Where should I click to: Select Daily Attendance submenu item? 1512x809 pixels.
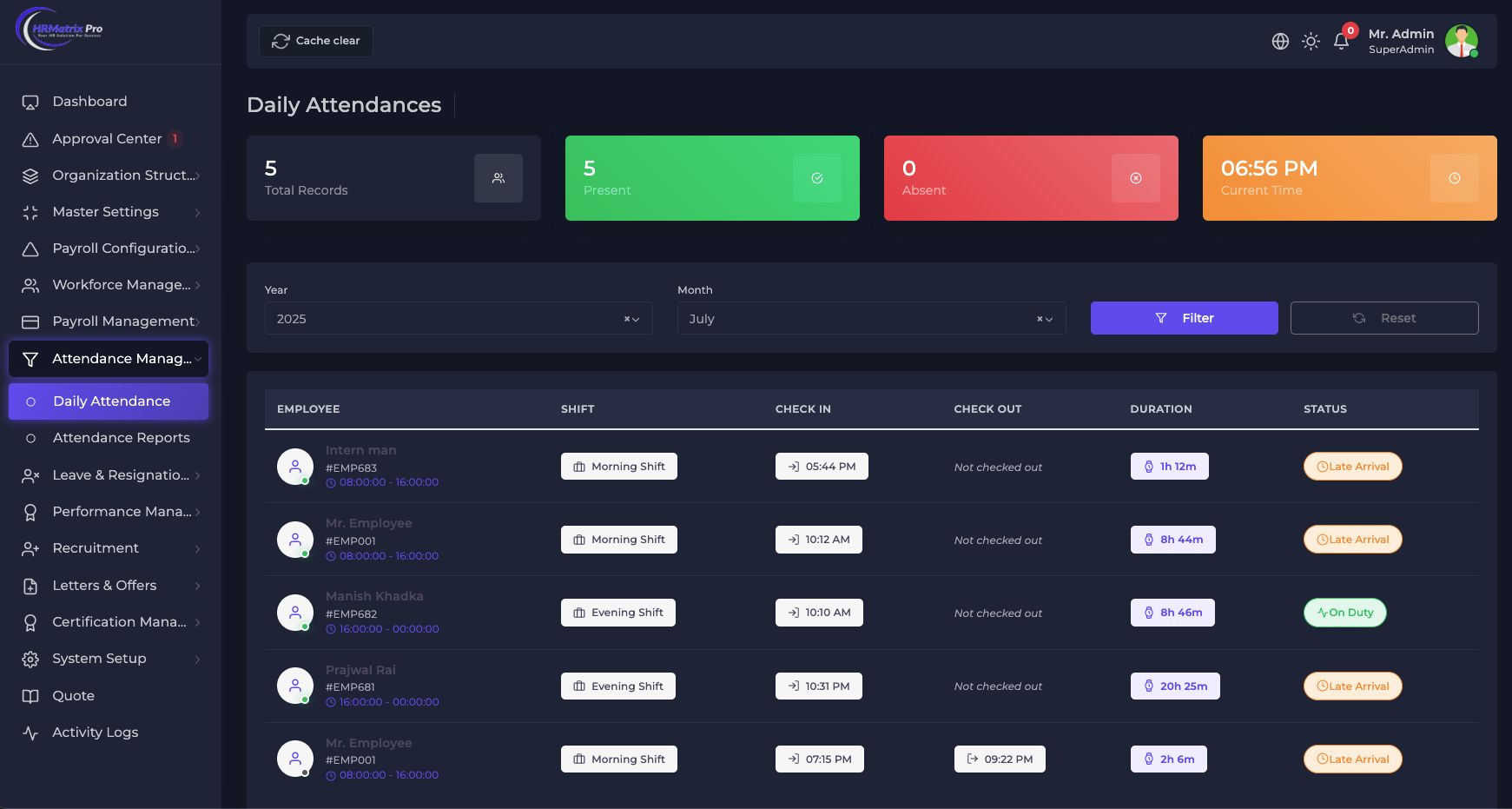click(109, 401)
